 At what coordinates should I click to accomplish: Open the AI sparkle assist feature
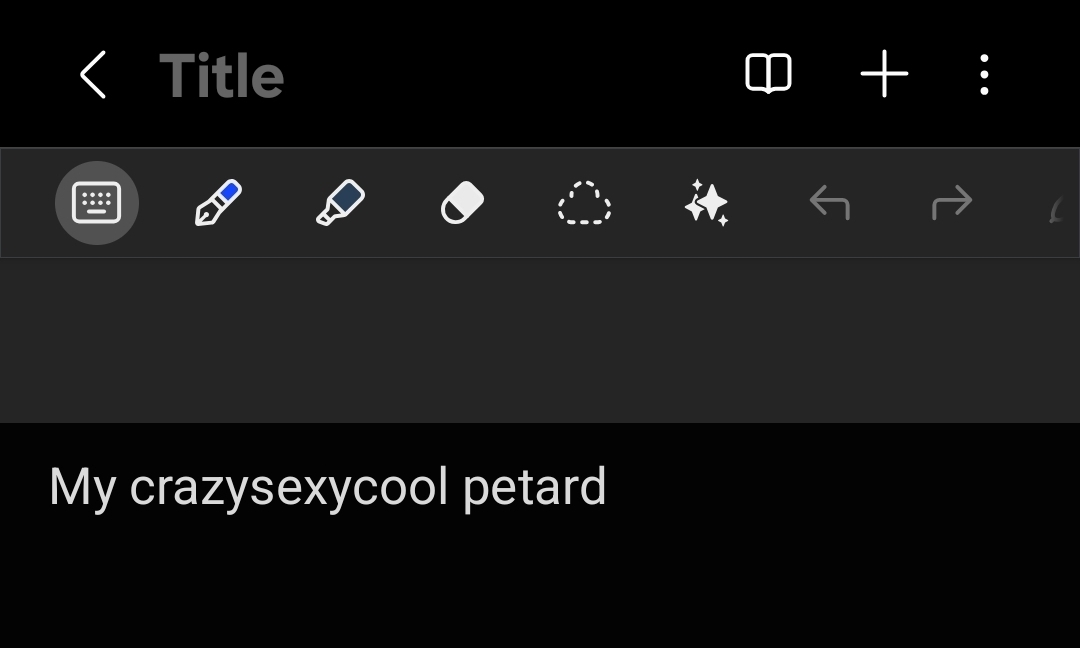click(706, 204)
